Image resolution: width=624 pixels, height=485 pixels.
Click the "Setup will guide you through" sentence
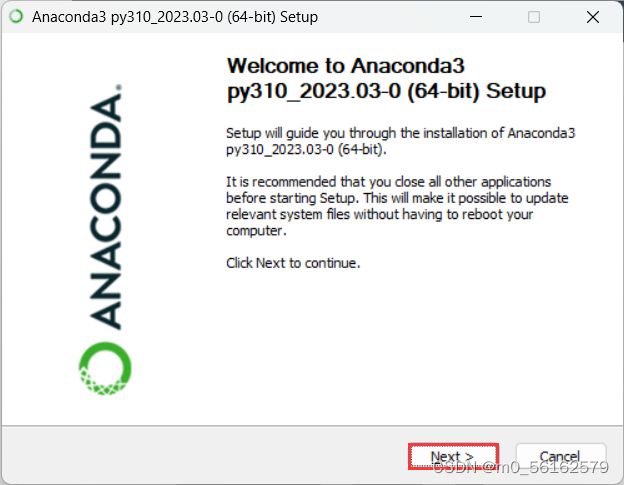coord(400,141)
